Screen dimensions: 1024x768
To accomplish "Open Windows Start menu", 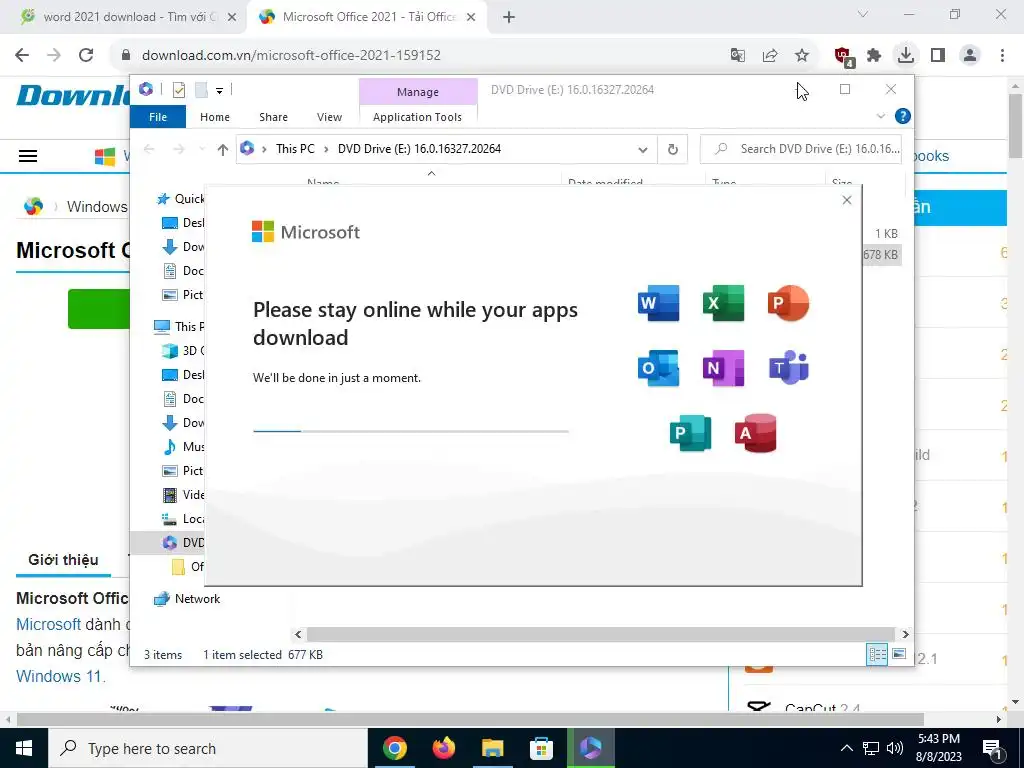I will [x=24, y=748].
